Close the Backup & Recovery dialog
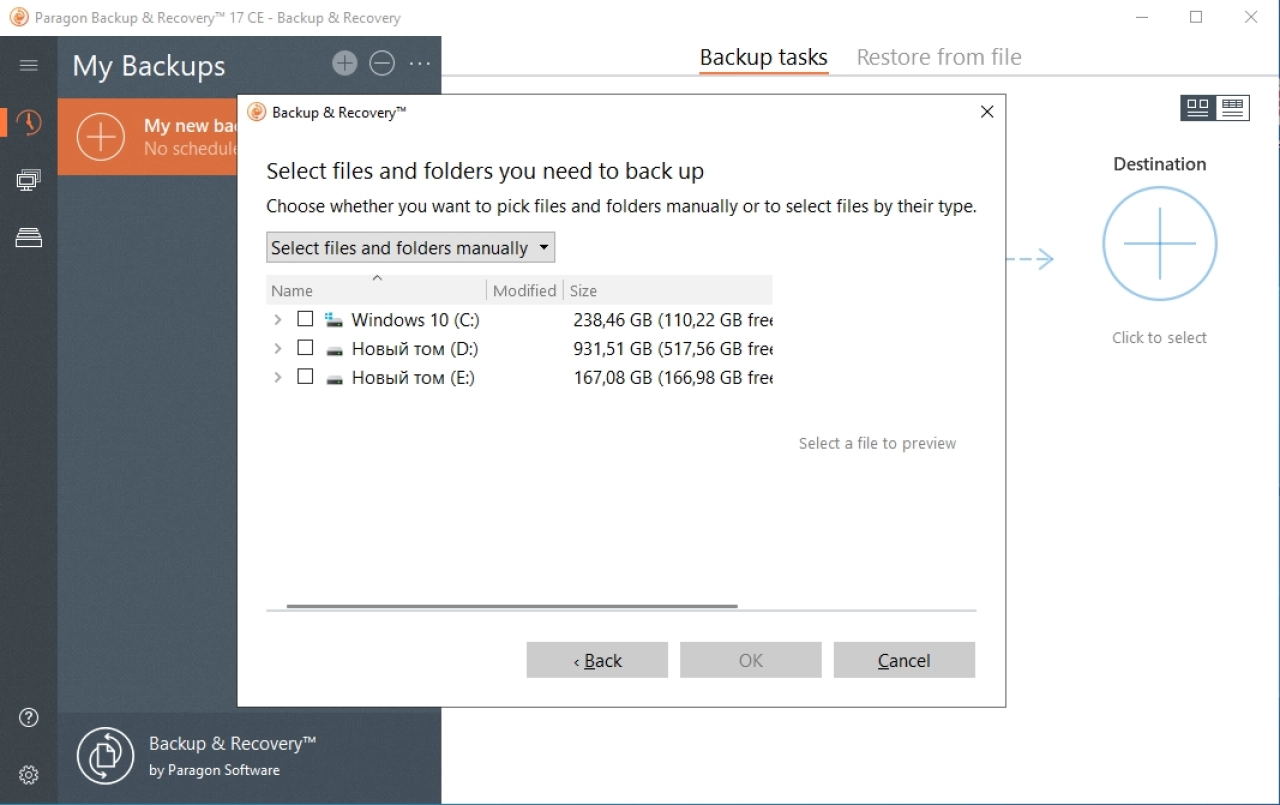Screen dimensions: 1280x805 [x=987, y=112]
